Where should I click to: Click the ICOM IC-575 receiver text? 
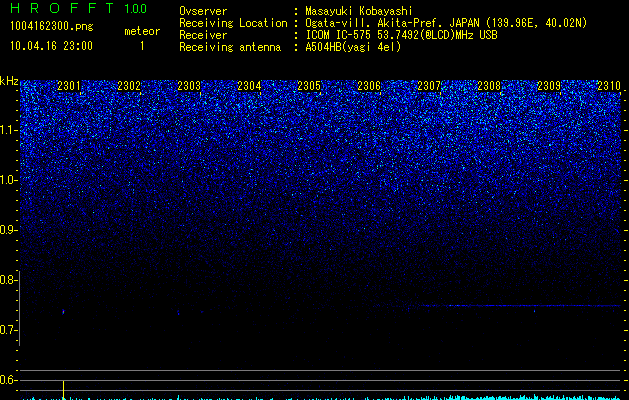401,35
